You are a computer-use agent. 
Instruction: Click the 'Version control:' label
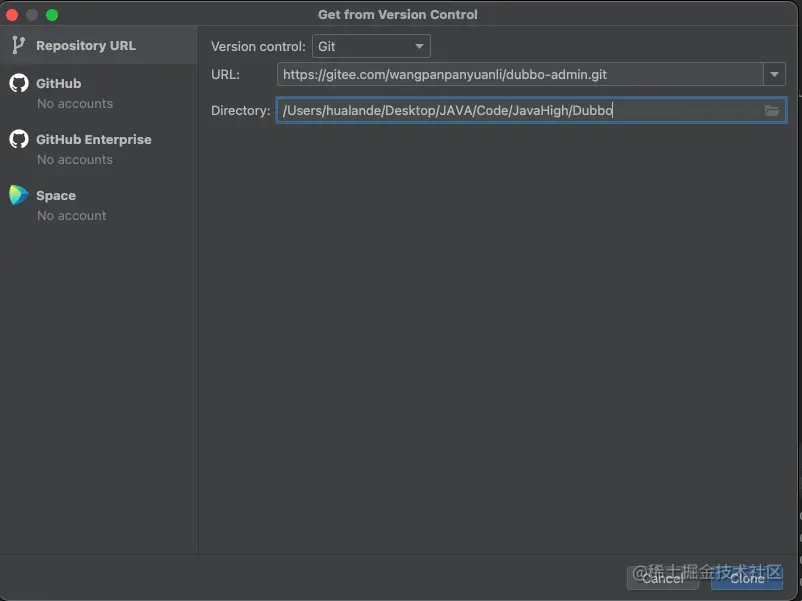258,47
